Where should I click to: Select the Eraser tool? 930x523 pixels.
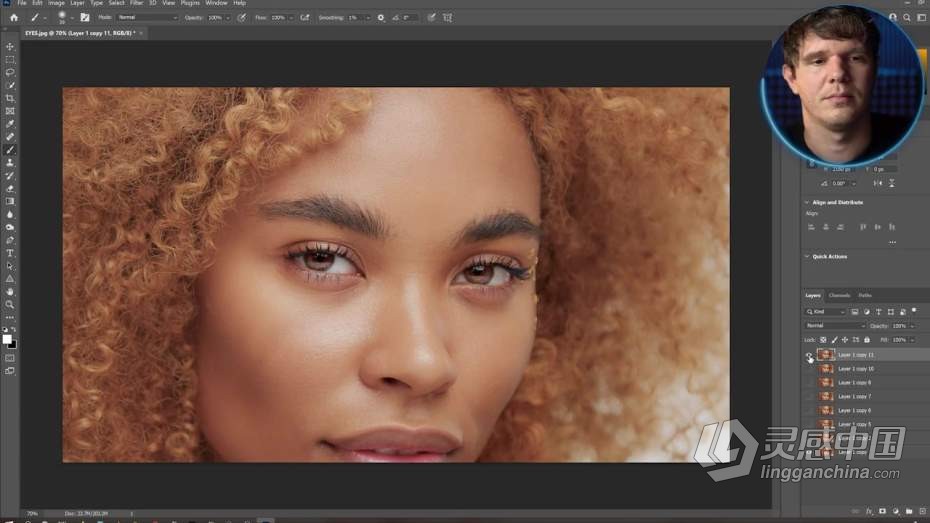(x=10, y=189)
